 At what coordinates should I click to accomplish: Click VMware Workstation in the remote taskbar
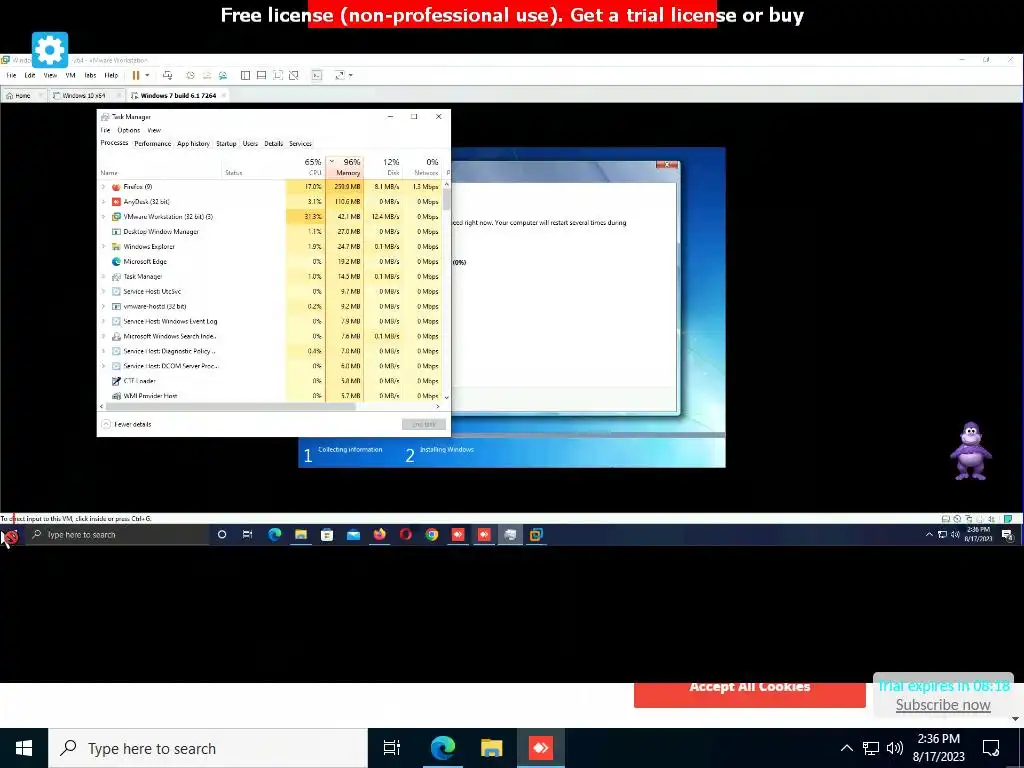536,535
